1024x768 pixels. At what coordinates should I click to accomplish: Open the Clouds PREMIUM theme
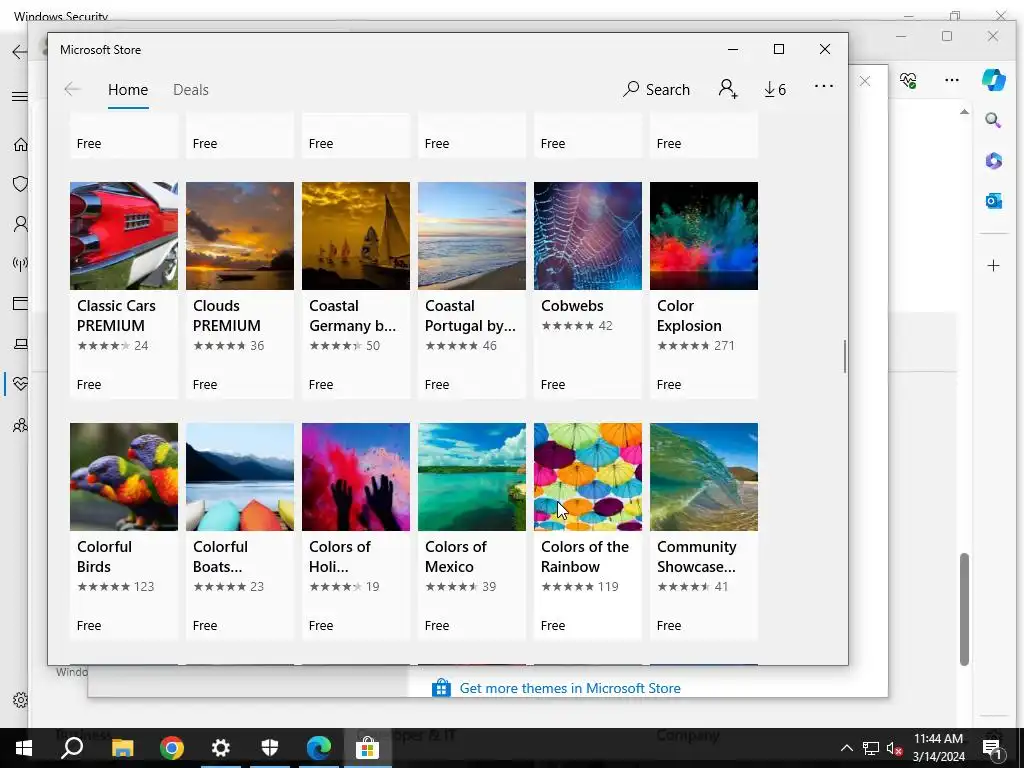tap(240, 290)
